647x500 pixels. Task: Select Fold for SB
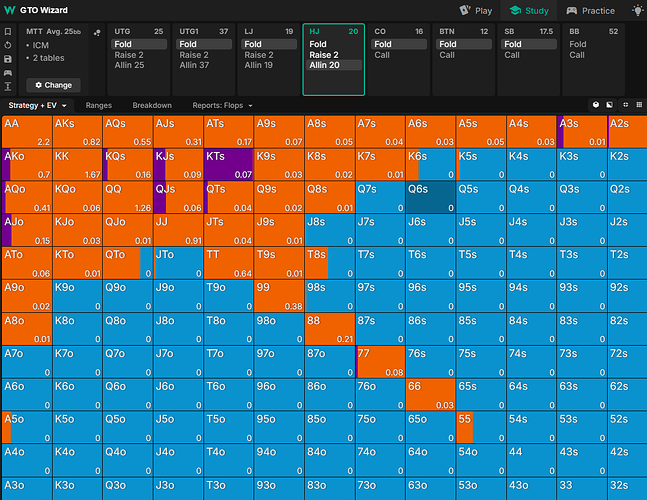[529, 44]
